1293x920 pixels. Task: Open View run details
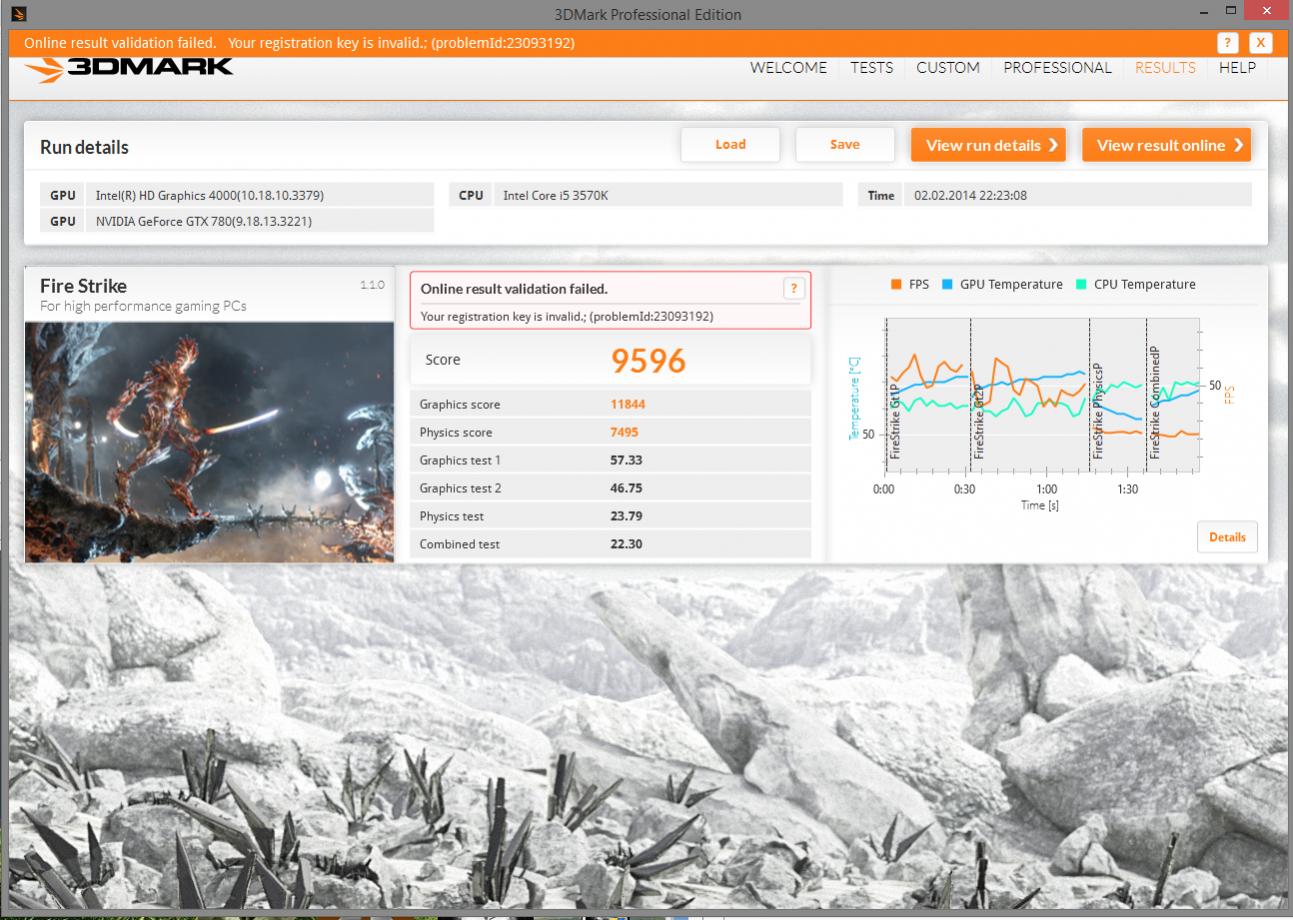pos(988,145)
